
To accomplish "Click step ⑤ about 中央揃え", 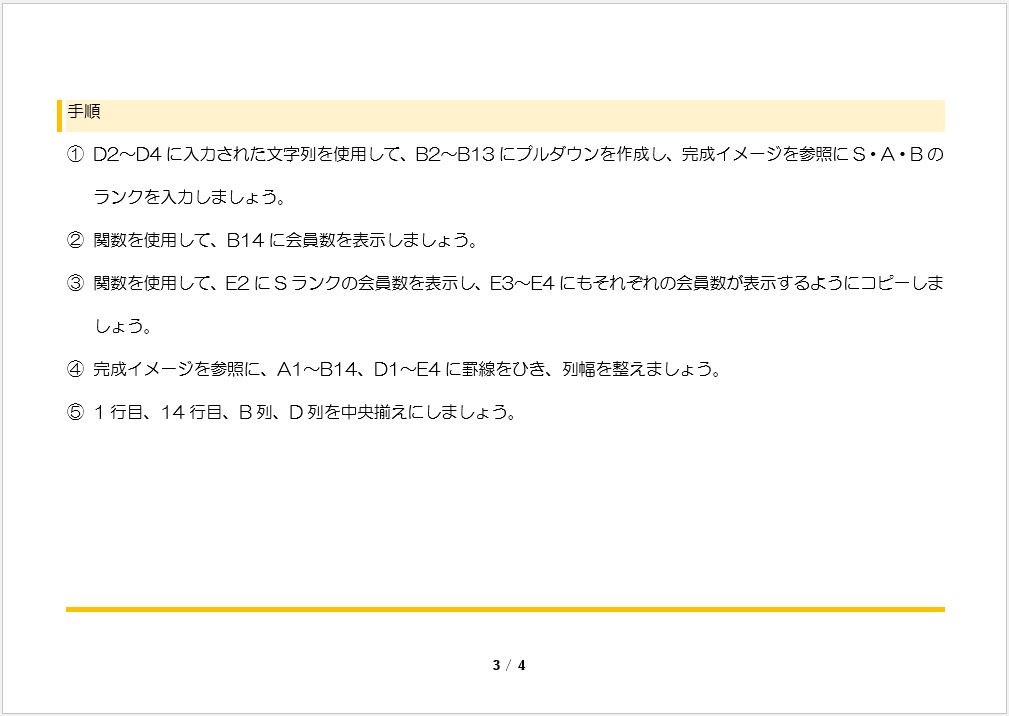I will (x=292, y=412).
